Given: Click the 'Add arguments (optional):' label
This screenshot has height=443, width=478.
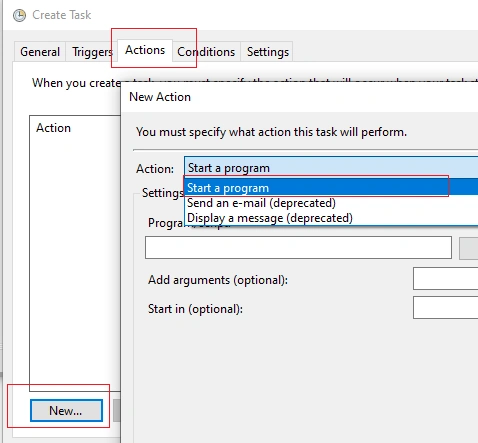Looking at the screenshot, I should coord(218,280).
